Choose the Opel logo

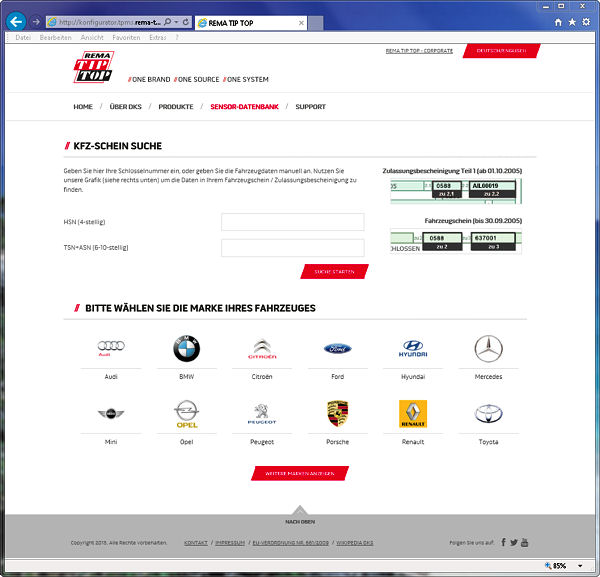click(x=187, y=414)
